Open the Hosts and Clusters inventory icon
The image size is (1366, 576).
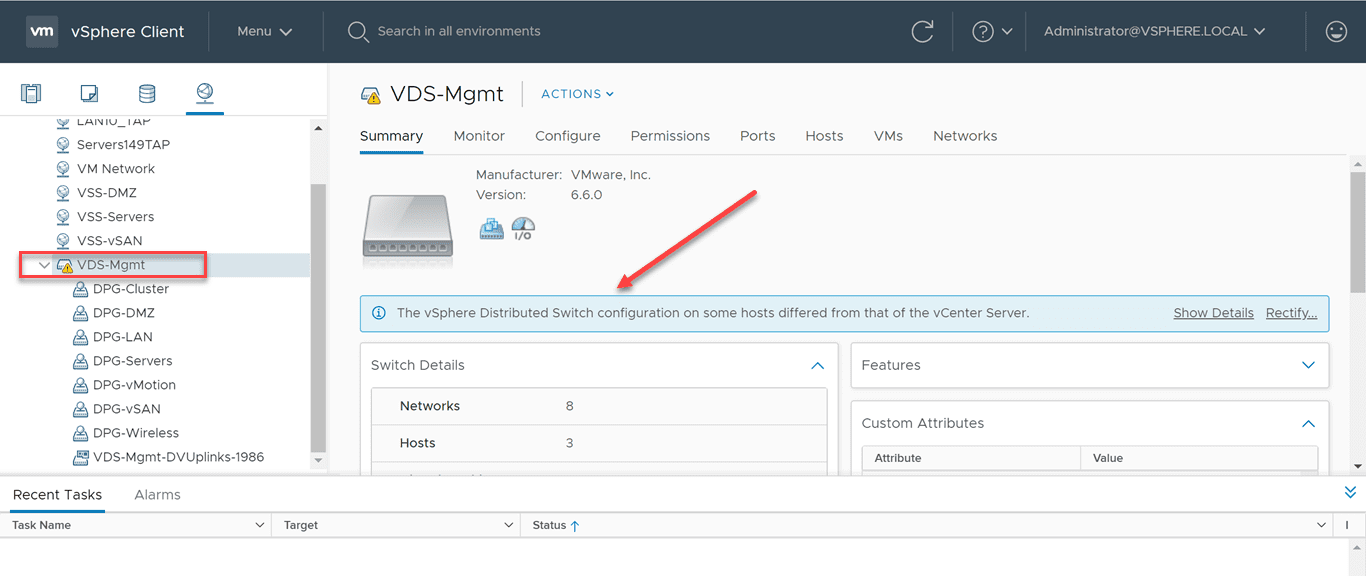point(31,93)
